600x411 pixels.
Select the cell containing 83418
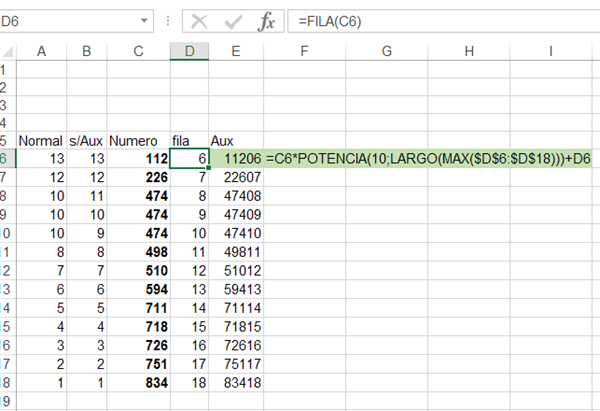[x=236, y=383]
